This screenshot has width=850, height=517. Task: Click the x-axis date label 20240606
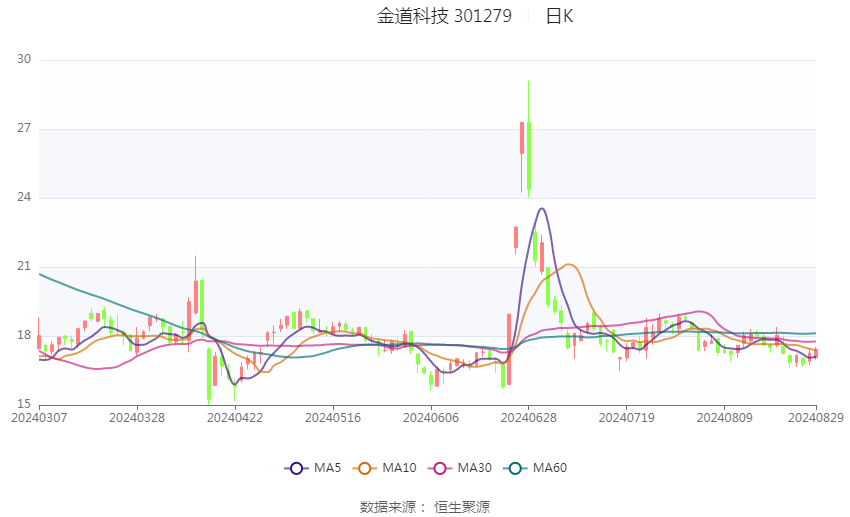coord(431,418)
